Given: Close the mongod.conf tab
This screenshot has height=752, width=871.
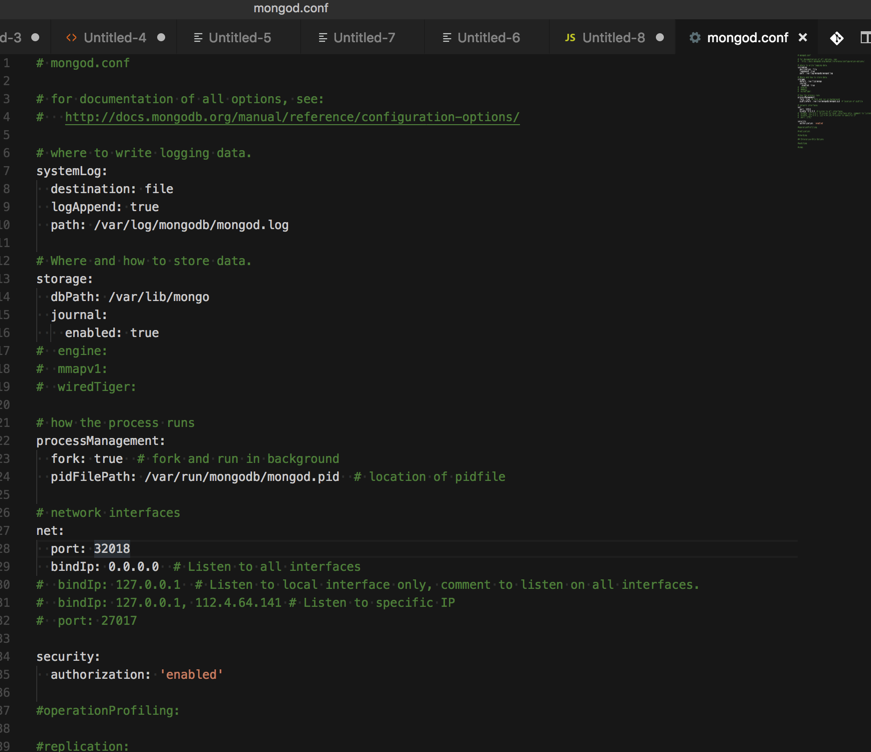Looking at the screenshot, I should pos(803,38).
